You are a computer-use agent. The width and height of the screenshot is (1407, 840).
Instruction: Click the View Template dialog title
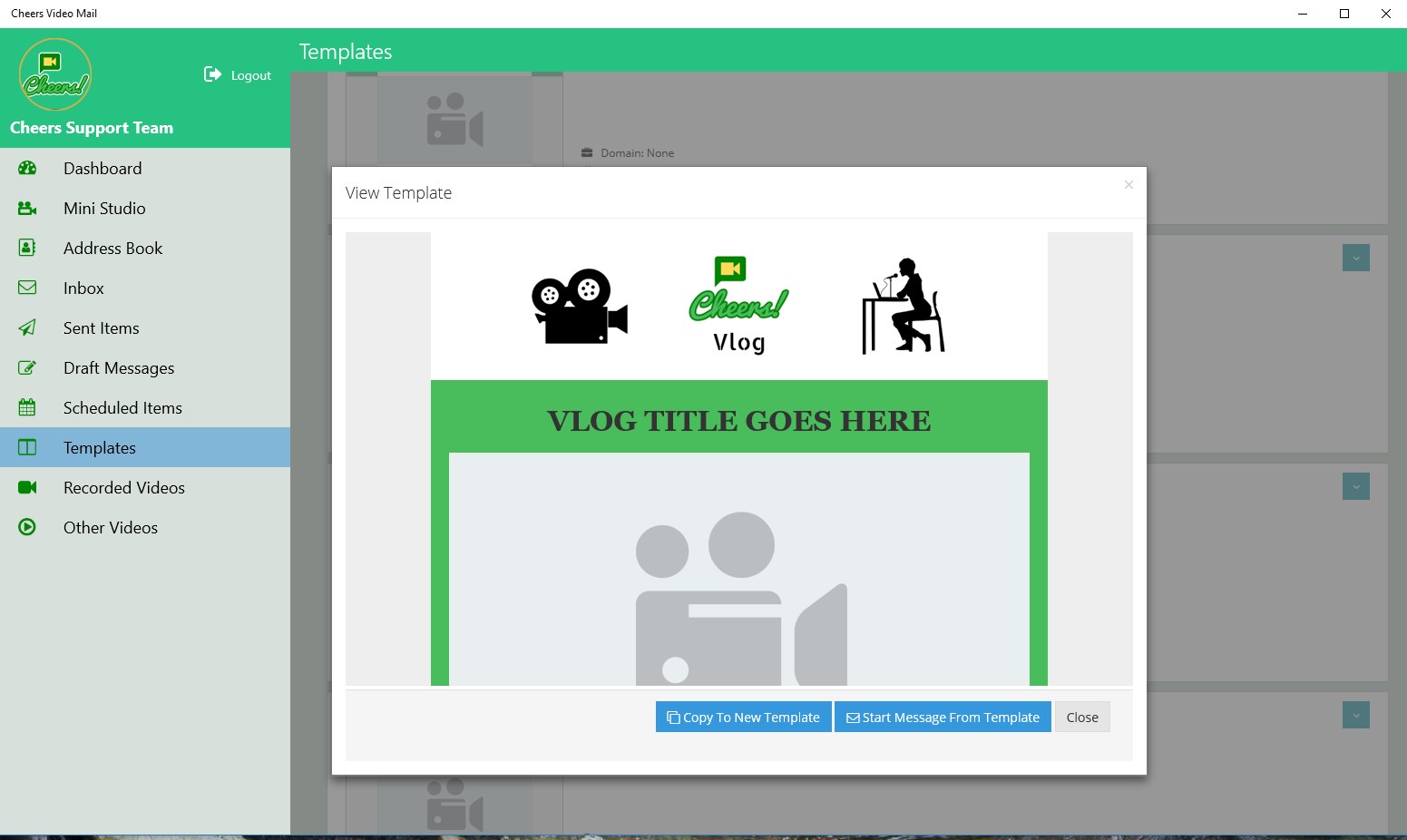tap(398, 192)
